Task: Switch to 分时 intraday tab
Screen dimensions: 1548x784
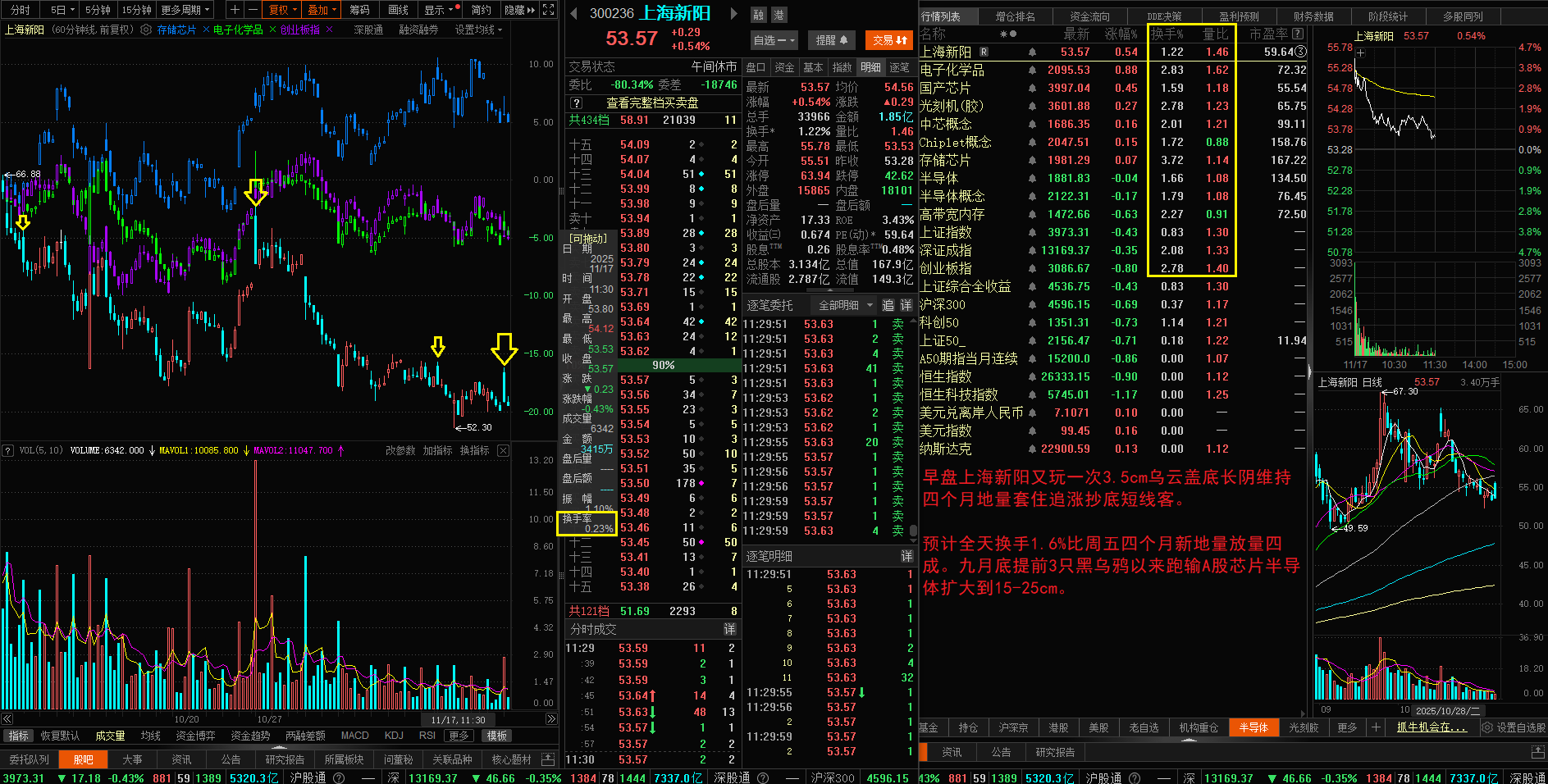Action: click(x=20, y=10)
